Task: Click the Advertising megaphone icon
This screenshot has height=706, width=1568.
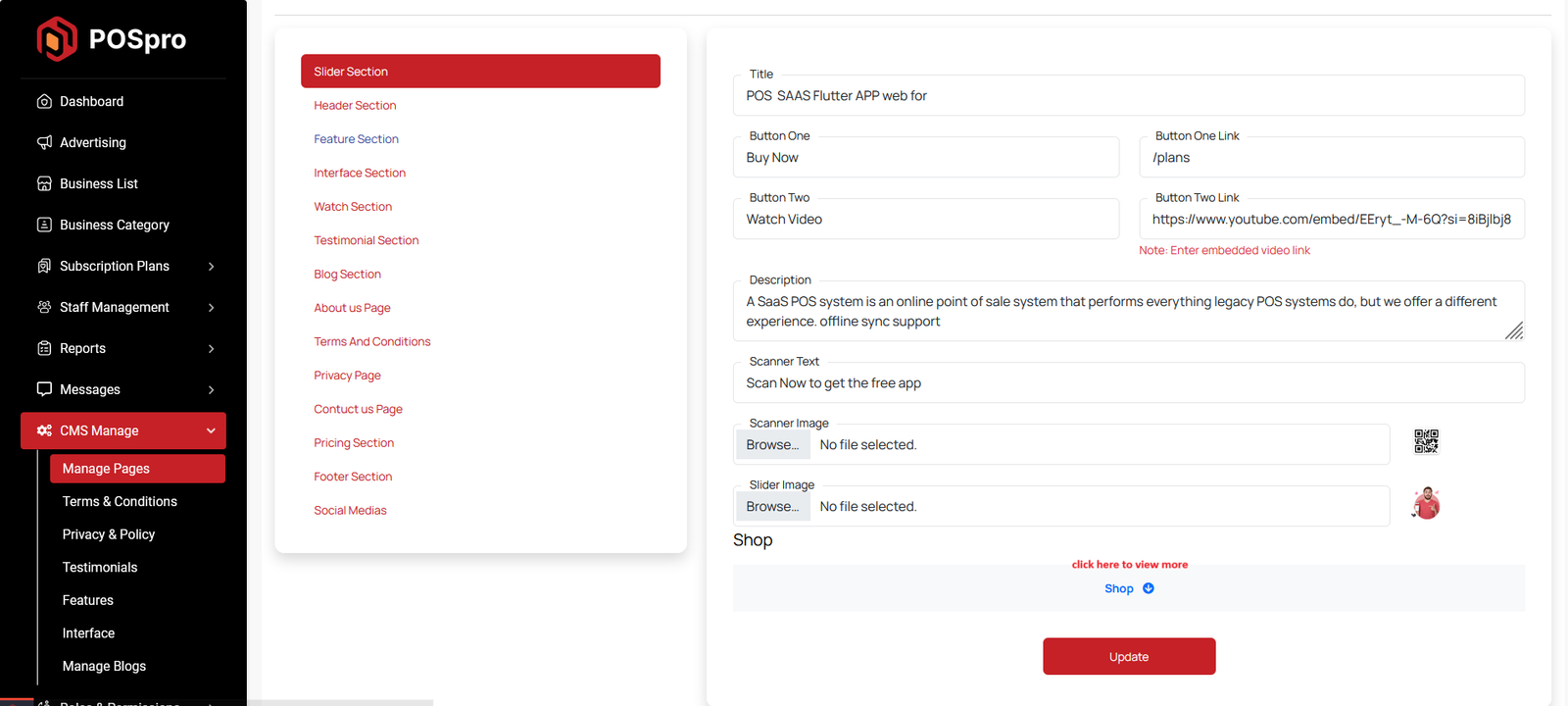Action: click(x=44, y=143)
